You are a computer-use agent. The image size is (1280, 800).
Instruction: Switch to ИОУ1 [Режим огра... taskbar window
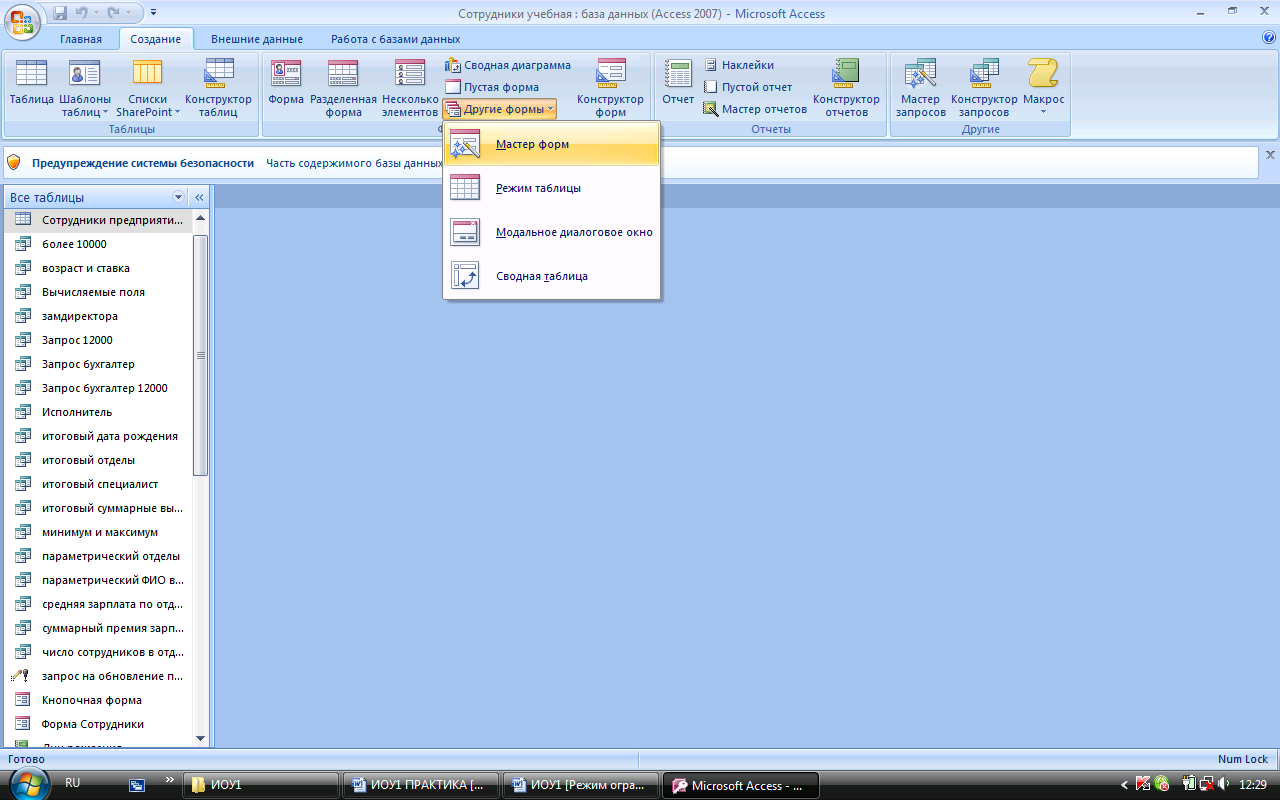tap(580, 785)
